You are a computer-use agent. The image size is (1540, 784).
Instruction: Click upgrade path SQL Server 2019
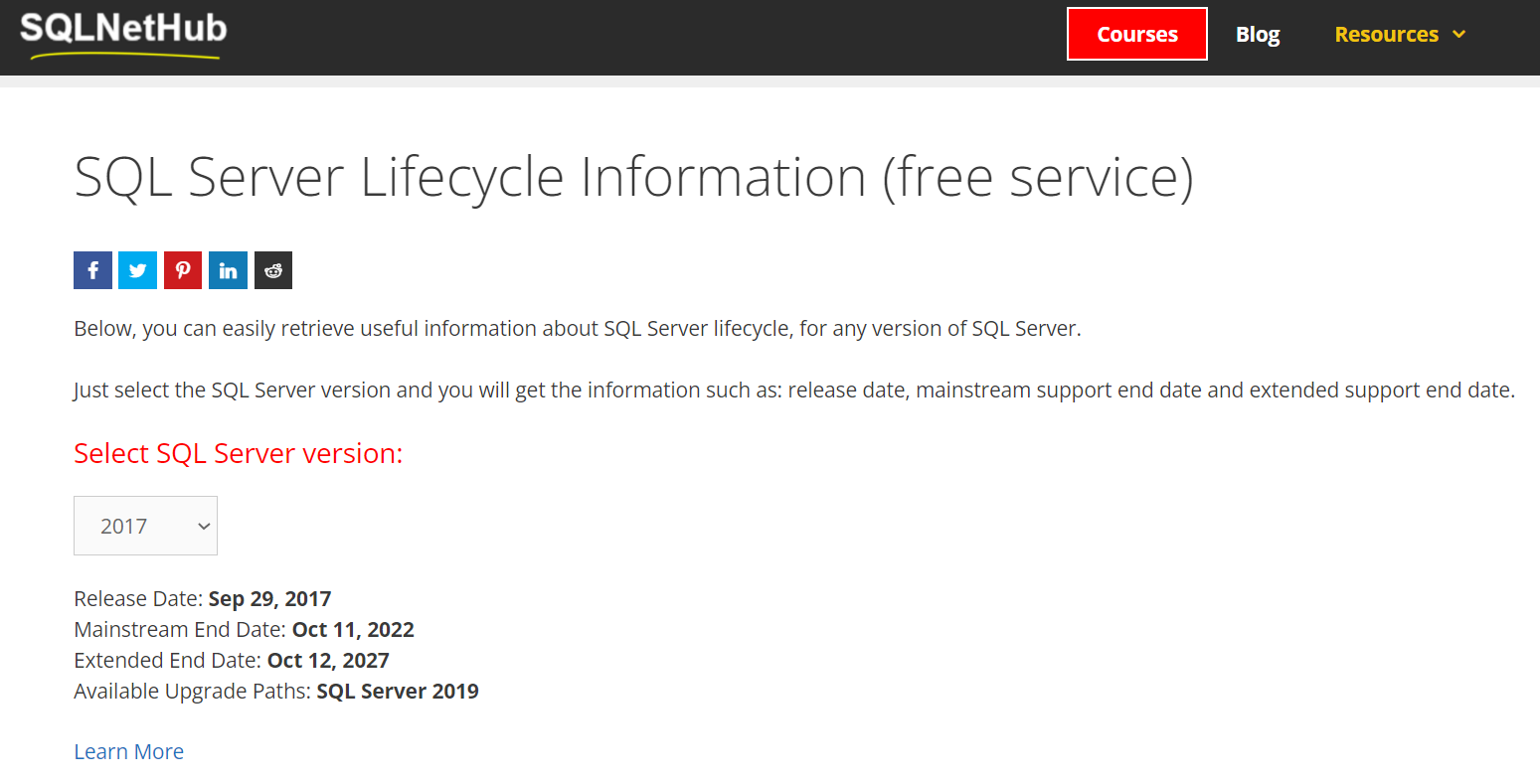[x=398, y=691]
